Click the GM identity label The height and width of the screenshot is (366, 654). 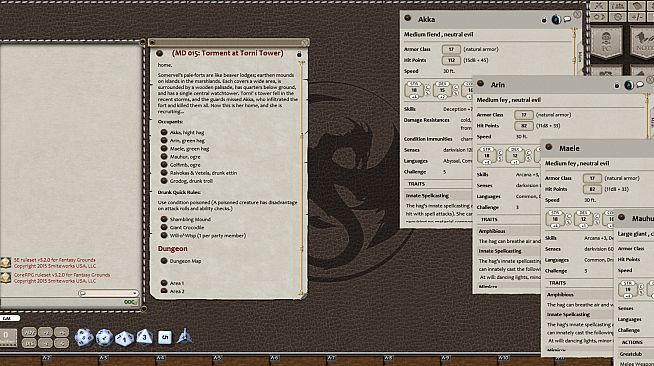[9, 318]
